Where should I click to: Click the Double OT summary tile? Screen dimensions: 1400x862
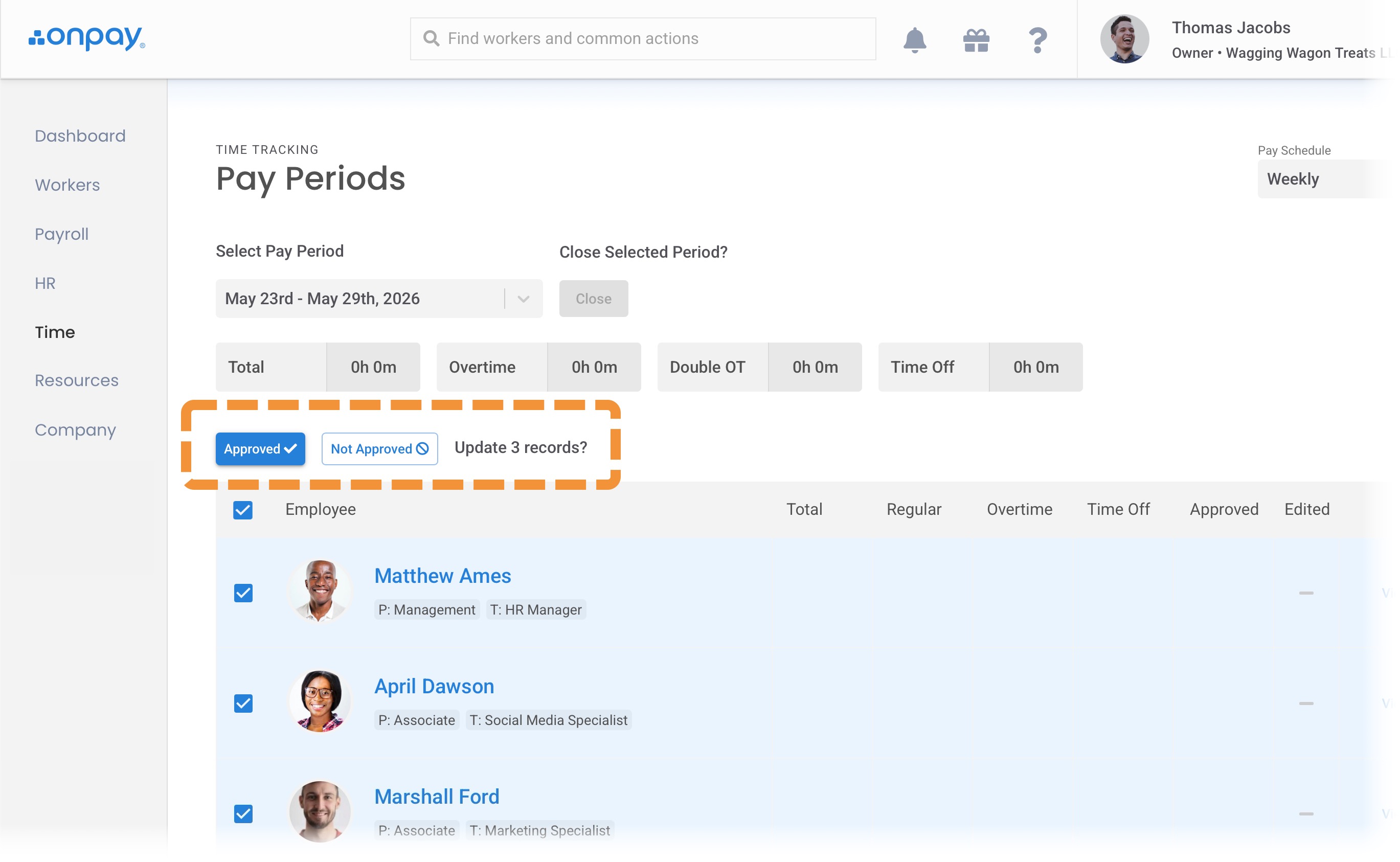[759, 367]
